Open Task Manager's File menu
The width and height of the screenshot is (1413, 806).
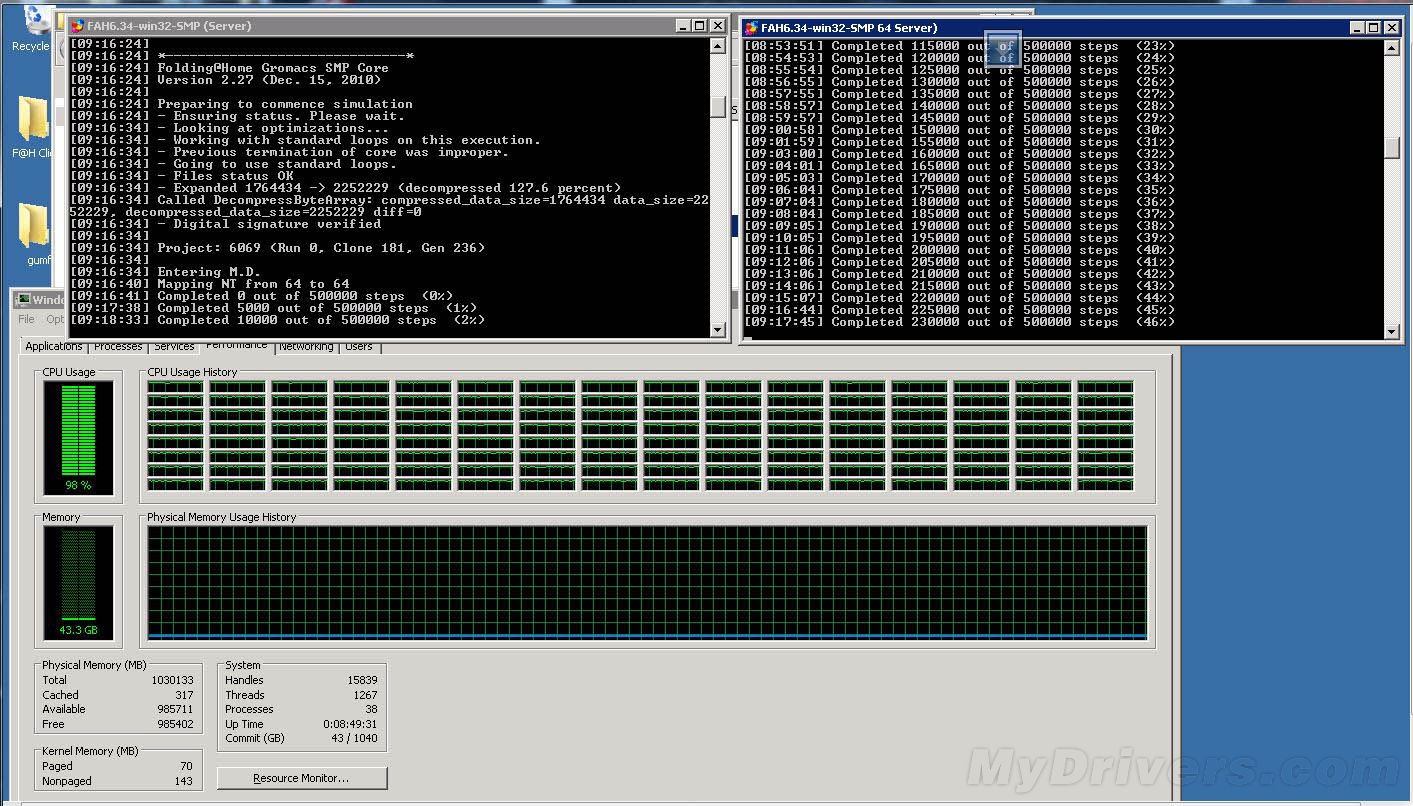(26, 320)
